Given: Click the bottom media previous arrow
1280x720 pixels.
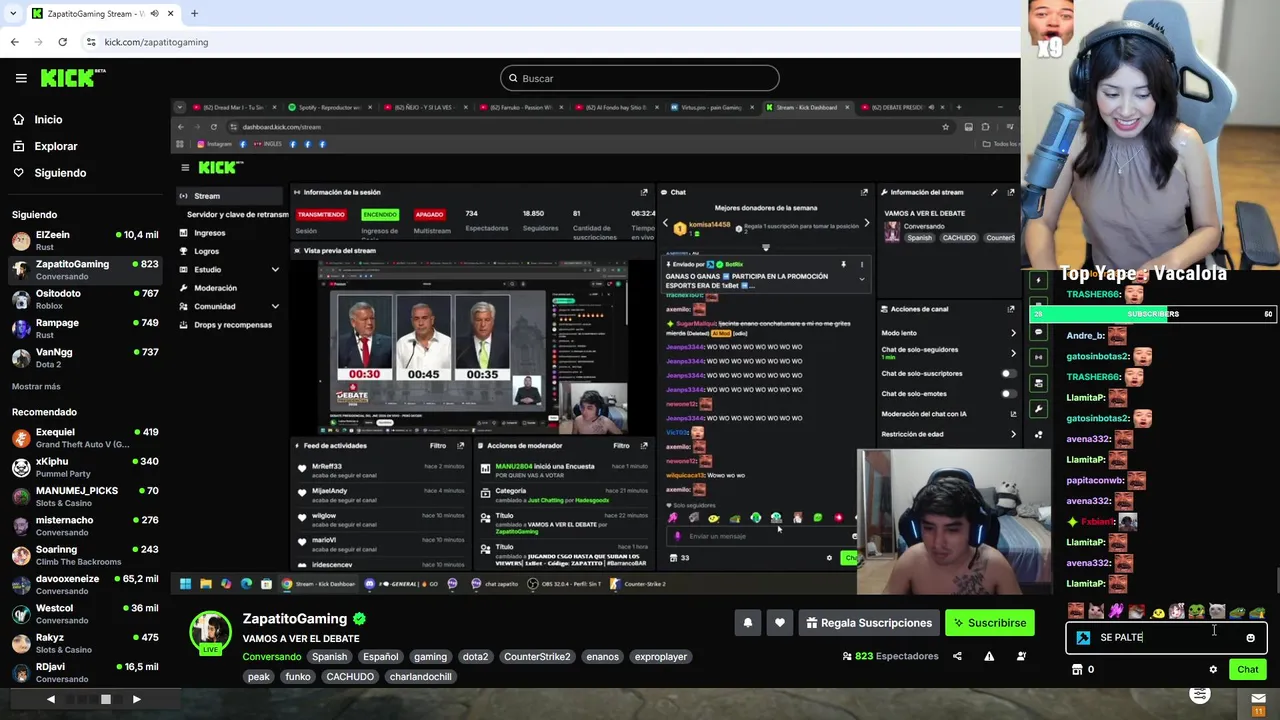Looking at the screenshot, I should (51, 700).
